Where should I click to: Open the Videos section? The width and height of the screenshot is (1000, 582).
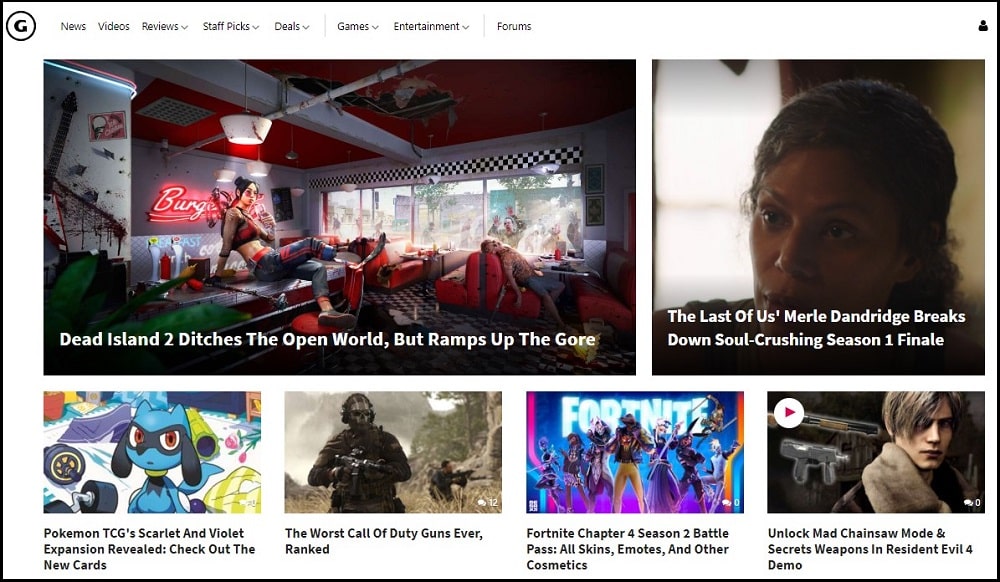point(114,26)
